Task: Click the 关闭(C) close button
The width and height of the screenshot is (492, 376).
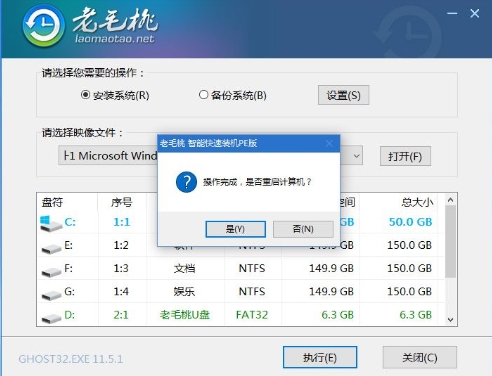Action: click(x=420, y=357)
